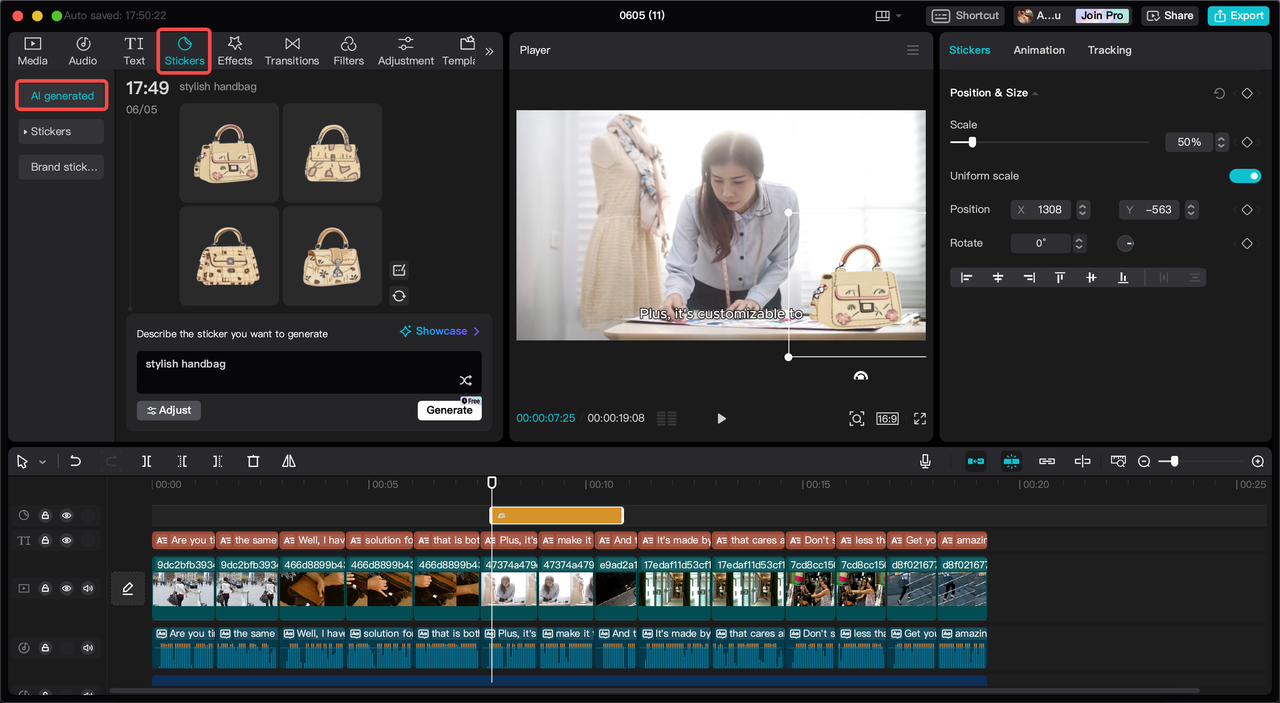Expand more tabs with double chevron
1280x703 pixels.
489,51
